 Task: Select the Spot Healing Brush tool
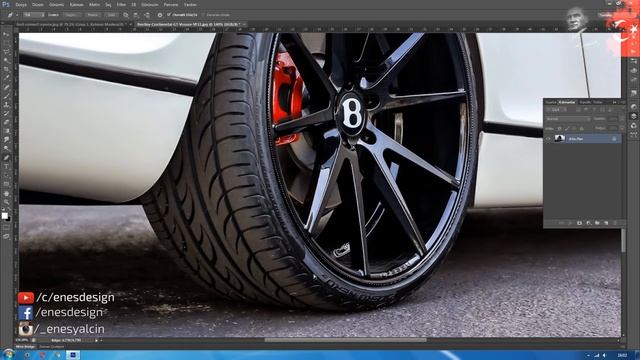pyautogui.click(x=6, y=87)
